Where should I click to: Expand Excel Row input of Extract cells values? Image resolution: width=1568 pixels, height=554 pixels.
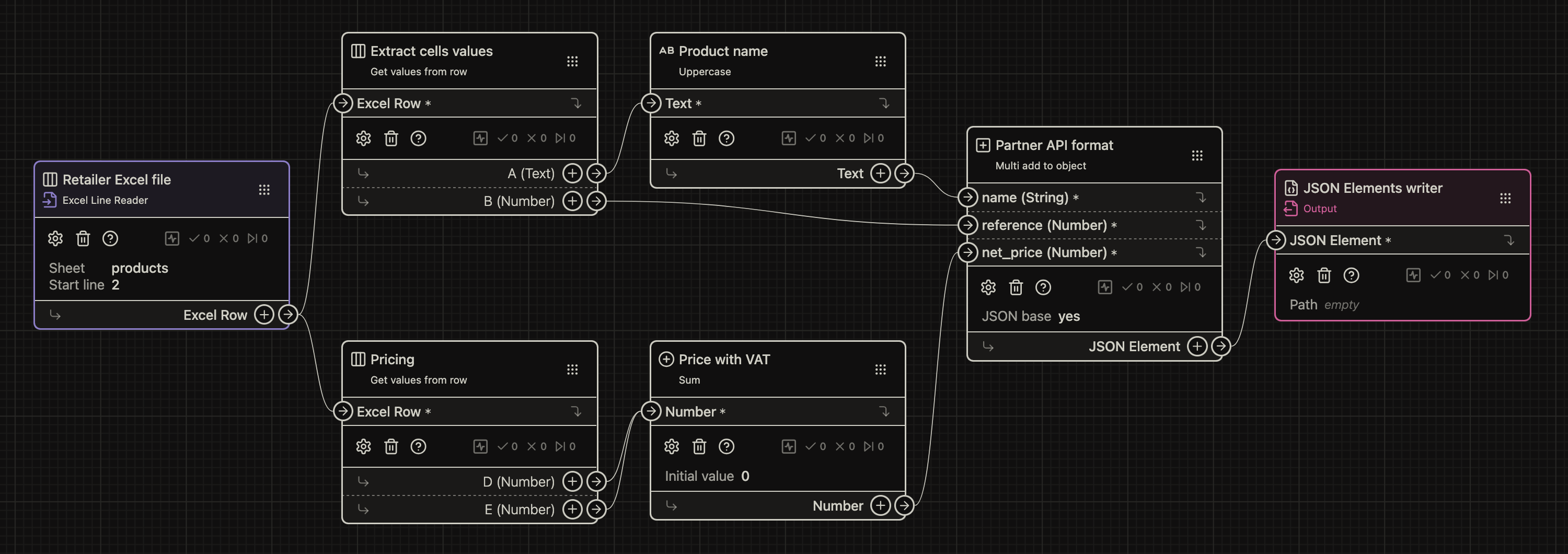point(577,103)
